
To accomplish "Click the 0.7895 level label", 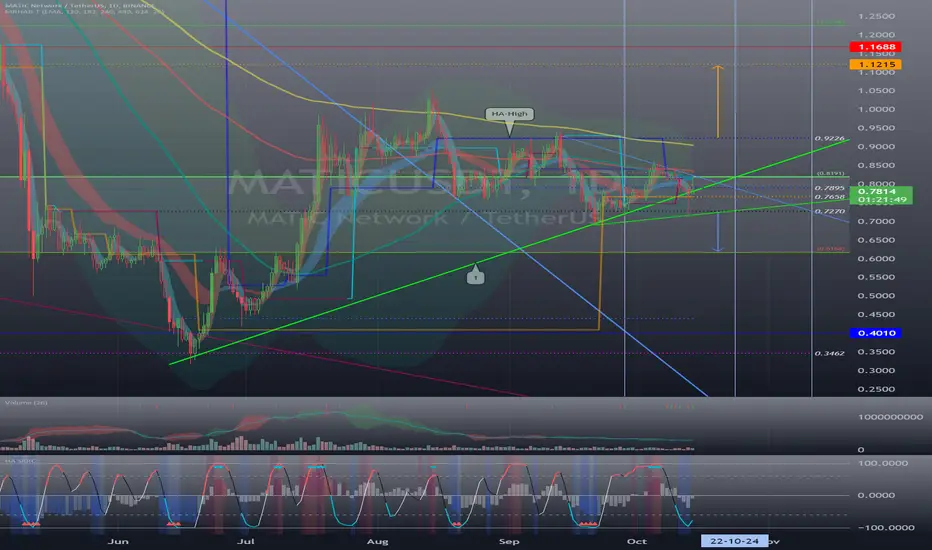I will point(830,188).
